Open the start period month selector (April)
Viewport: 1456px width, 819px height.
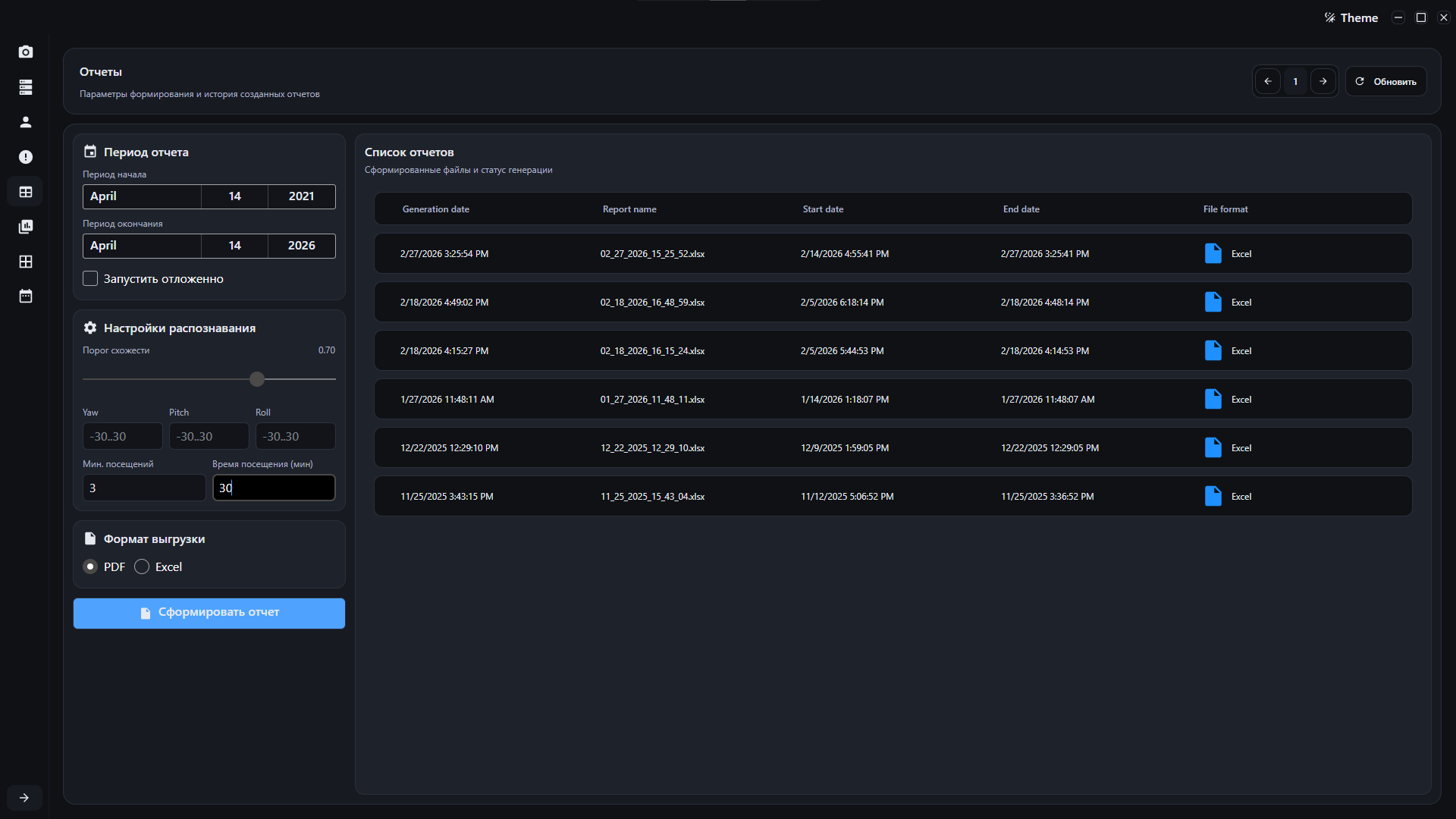point(142,196)
